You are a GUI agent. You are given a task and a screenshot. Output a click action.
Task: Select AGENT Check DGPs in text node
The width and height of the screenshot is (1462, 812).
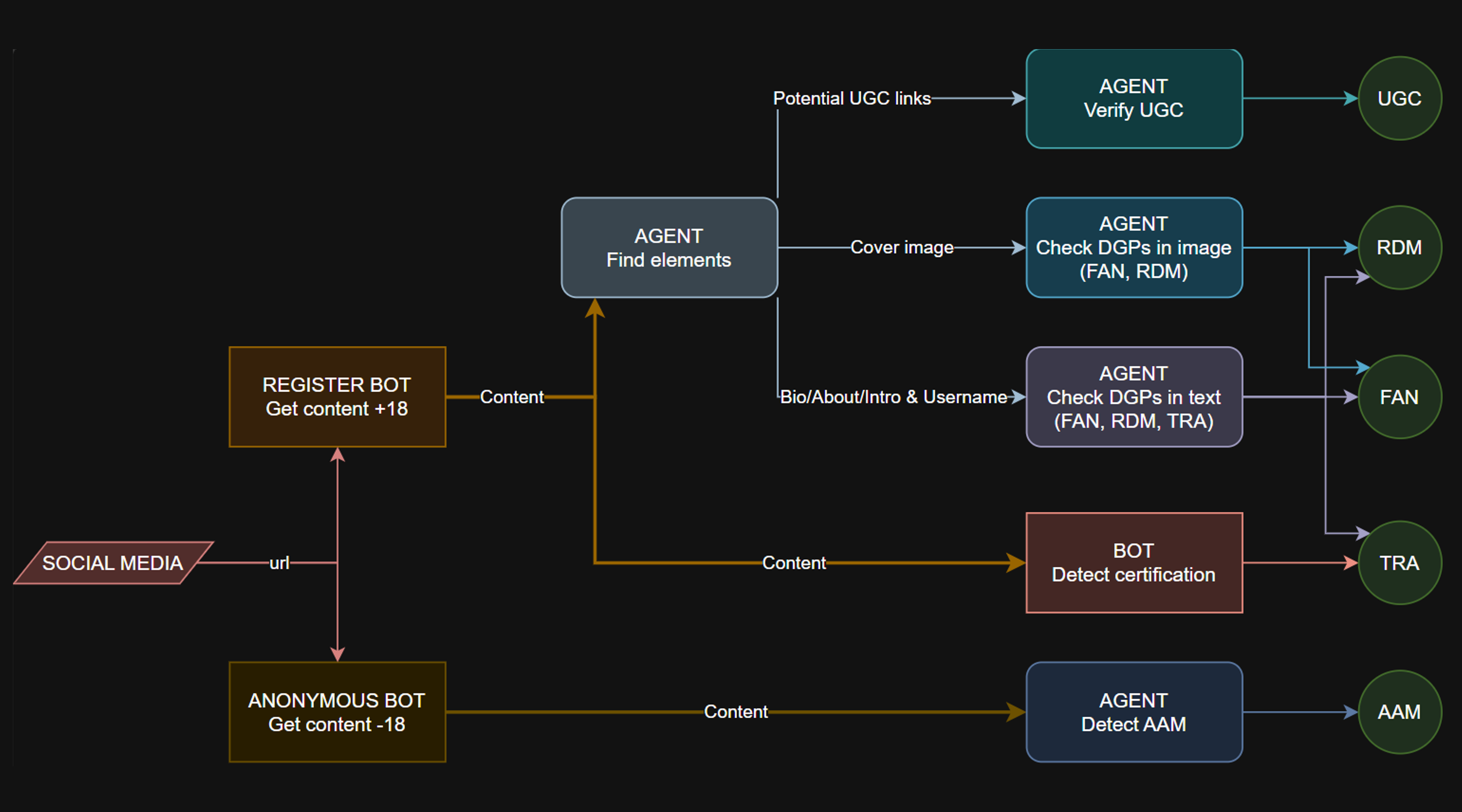click(1133, 397)
